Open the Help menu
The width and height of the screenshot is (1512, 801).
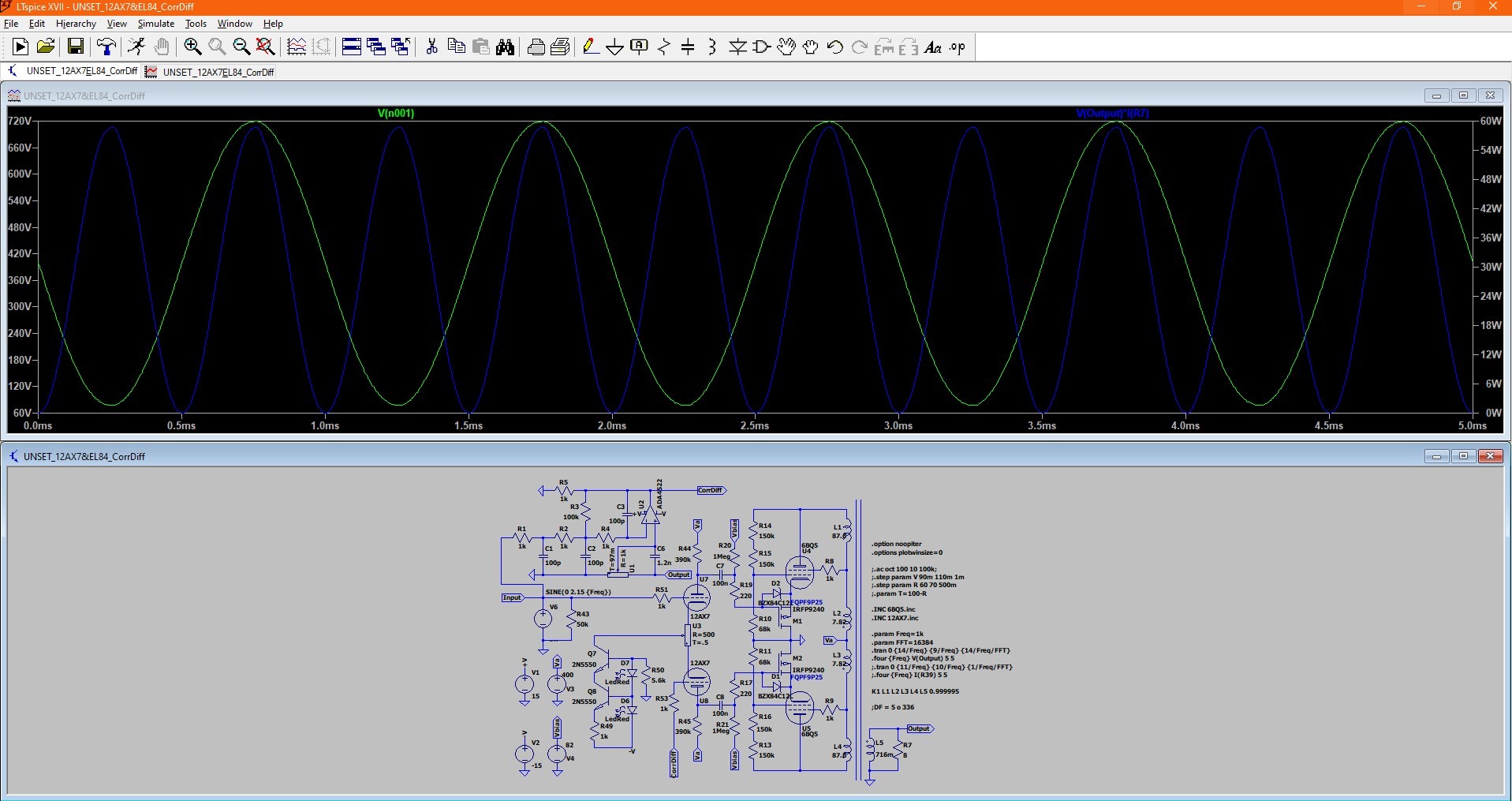[273, 24]
